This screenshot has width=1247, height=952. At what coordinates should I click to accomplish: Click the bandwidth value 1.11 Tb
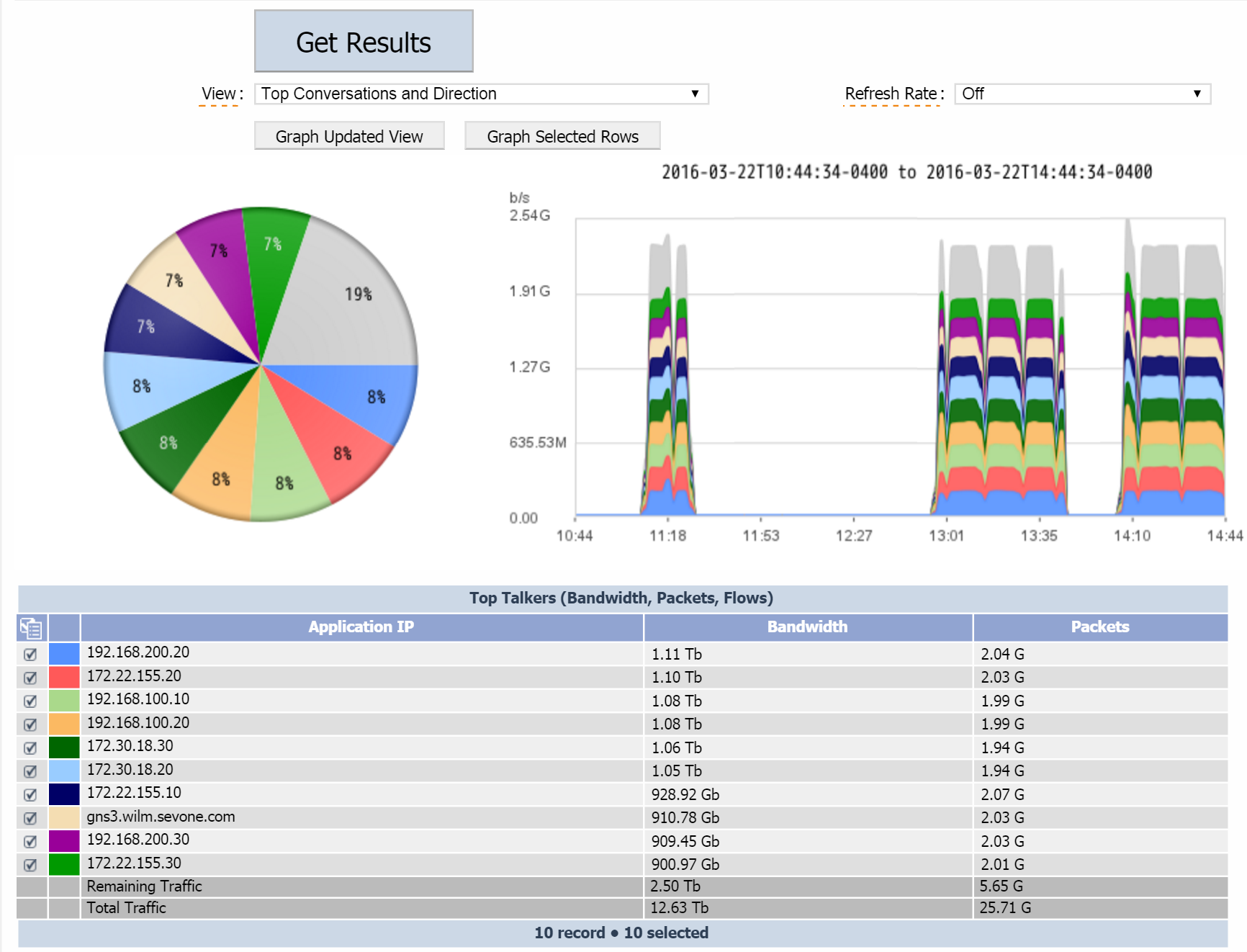(677, 655)
